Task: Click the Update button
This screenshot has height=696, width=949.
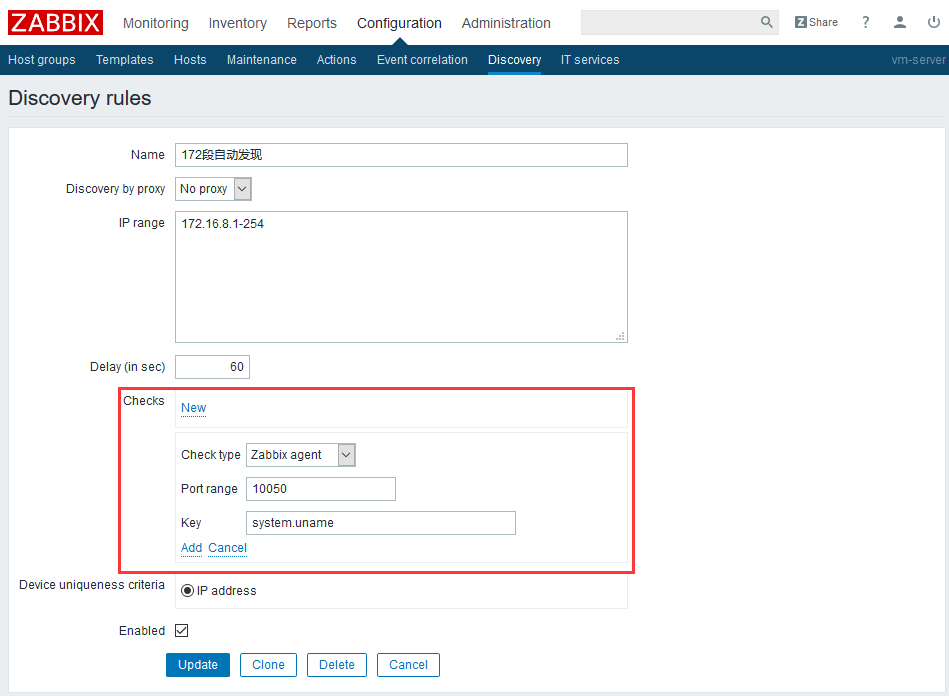Action: click(x=198, y=665)
